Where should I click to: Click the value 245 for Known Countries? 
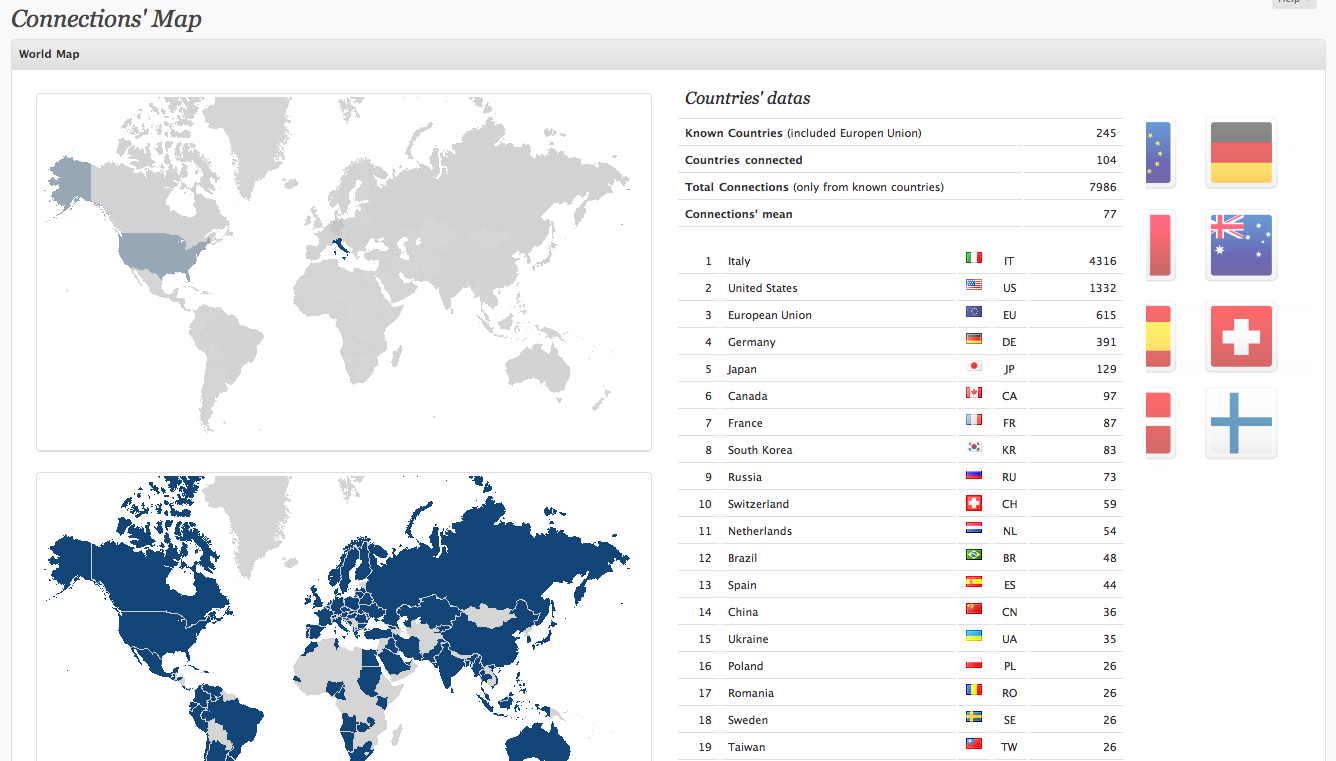[x=1106, y=133]
